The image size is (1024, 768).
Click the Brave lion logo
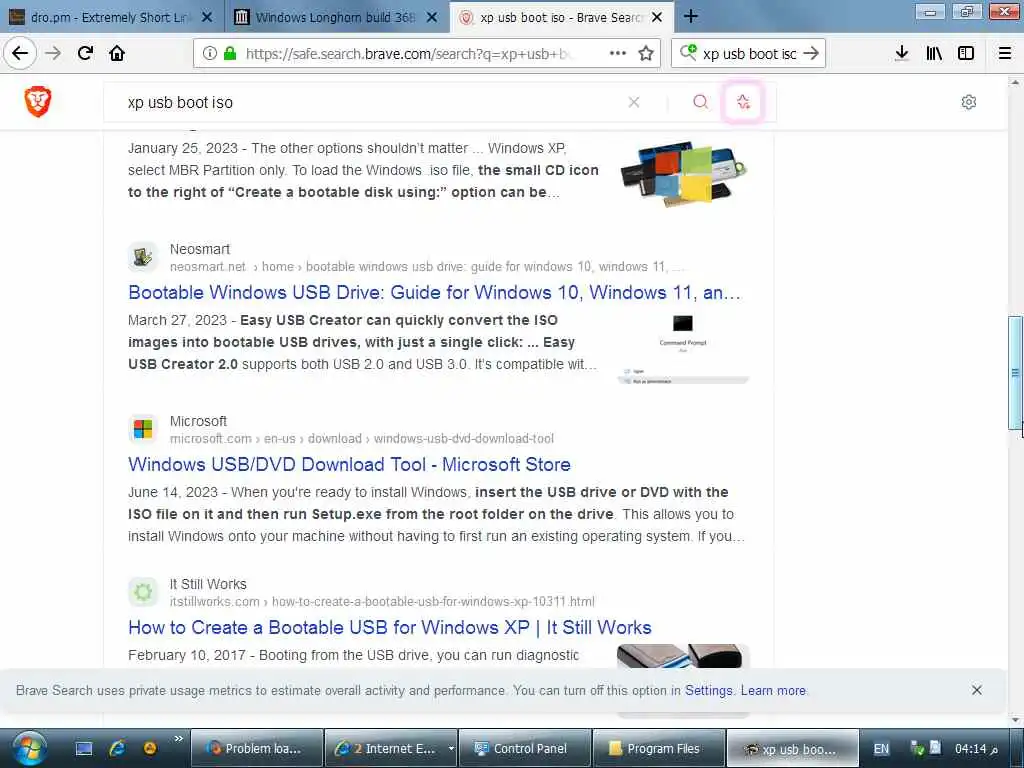(37, 102)
